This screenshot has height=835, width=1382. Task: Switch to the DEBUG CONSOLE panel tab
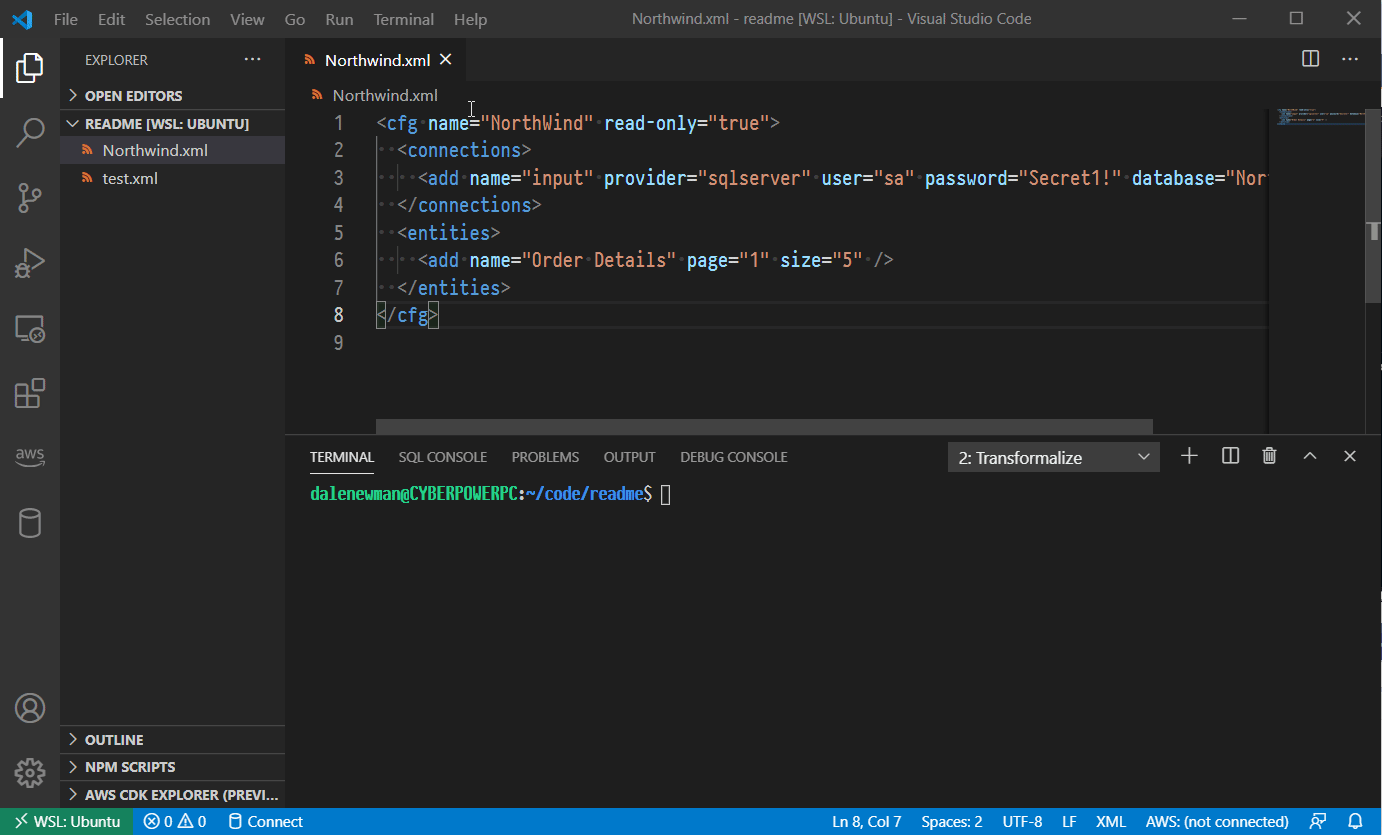[x=733, y=457]
